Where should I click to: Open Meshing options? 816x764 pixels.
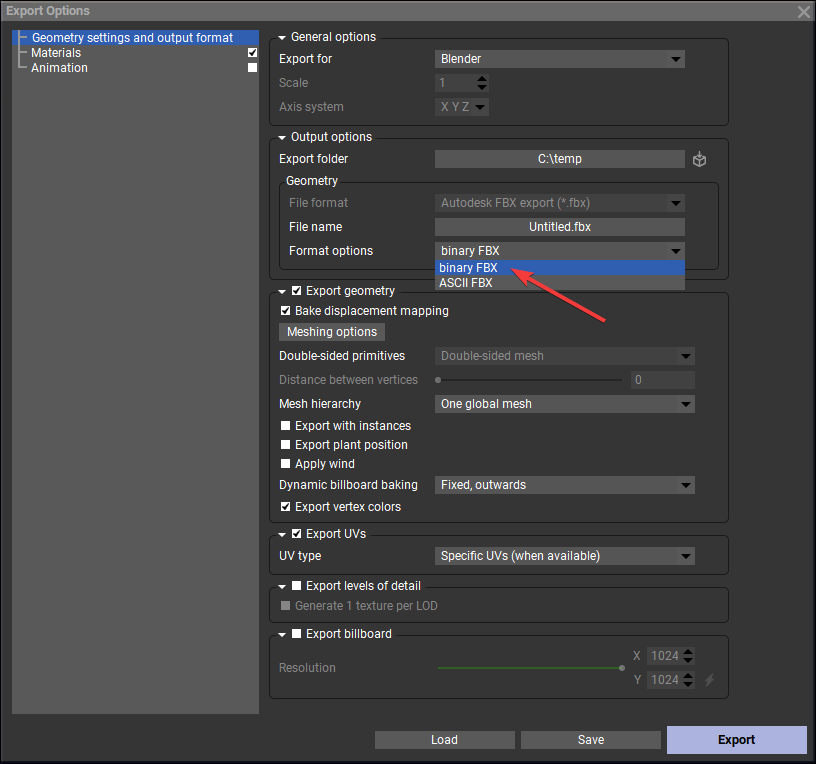[332, 332]
